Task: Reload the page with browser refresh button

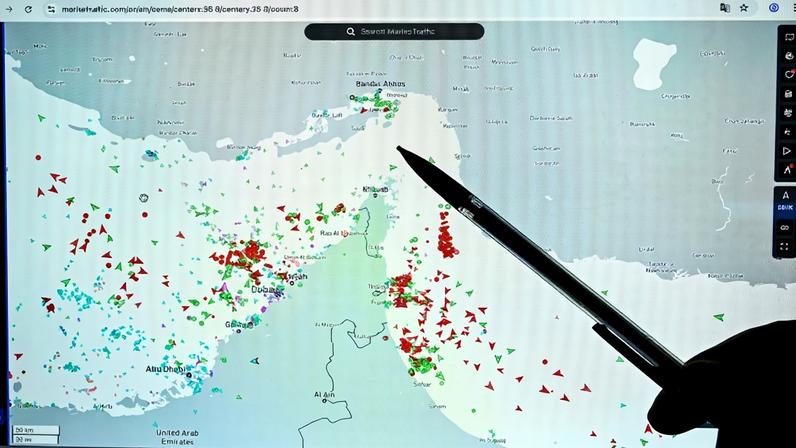Action: [x=28, y=9]
